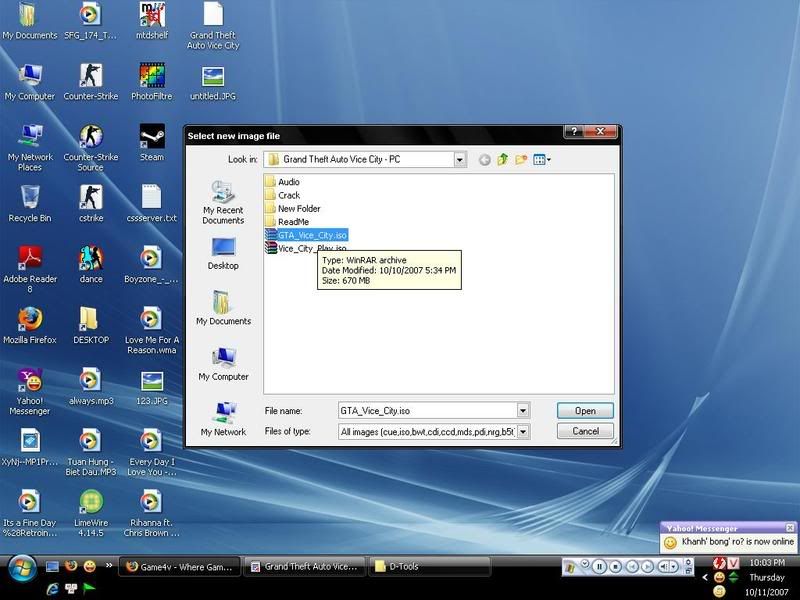Show hidden system tray icons arrow
This screenshot has height=600, width=800.
click(x=705, y=578)
